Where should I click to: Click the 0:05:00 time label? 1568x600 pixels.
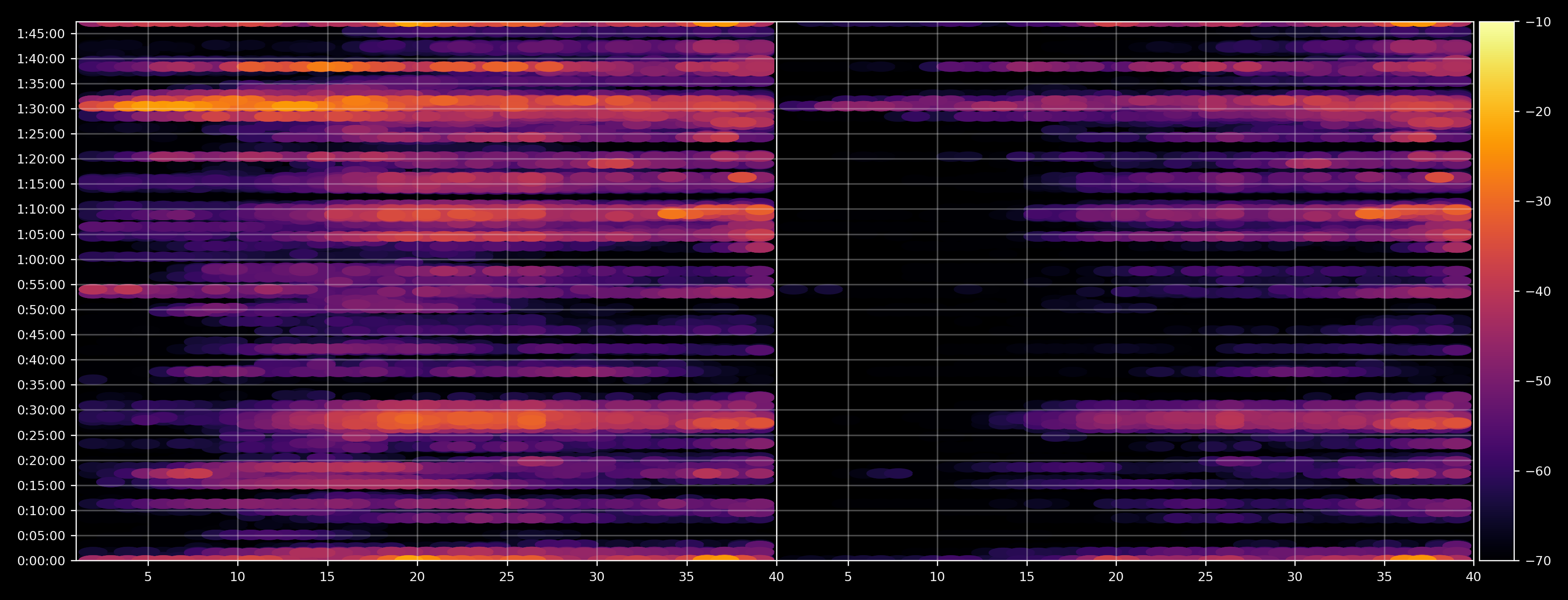pos(41,535)
